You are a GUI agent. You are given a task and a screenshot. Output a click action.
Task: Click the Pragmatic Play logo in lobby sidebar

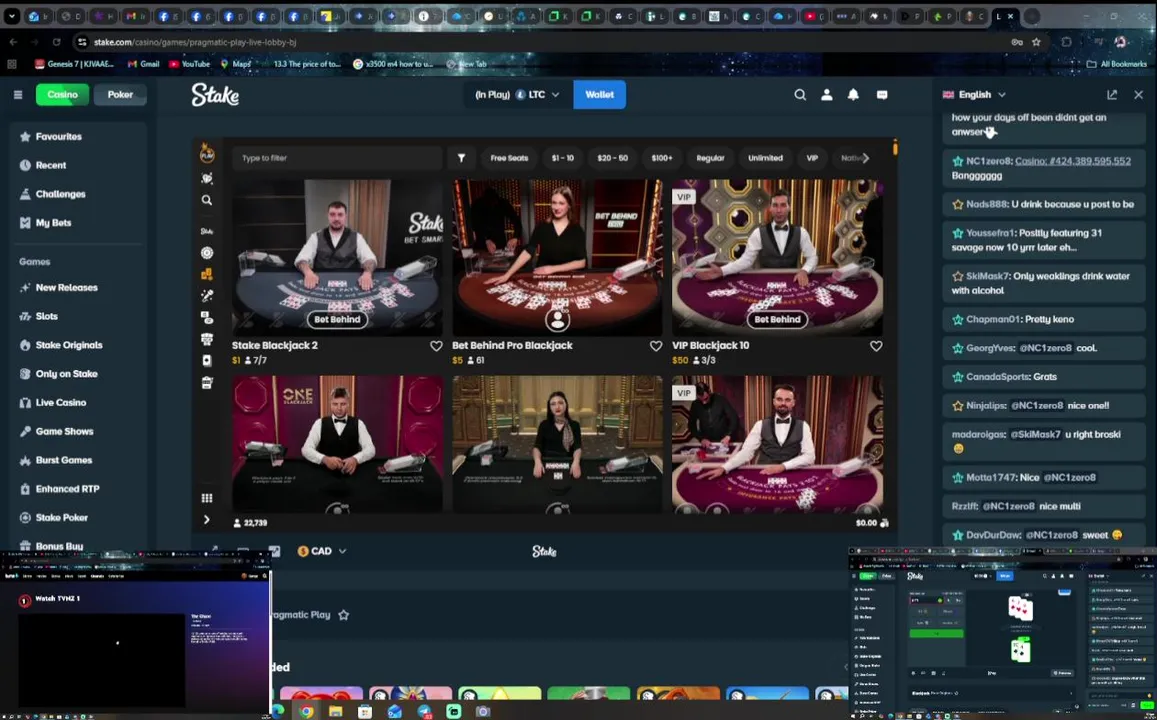[207, 153]
